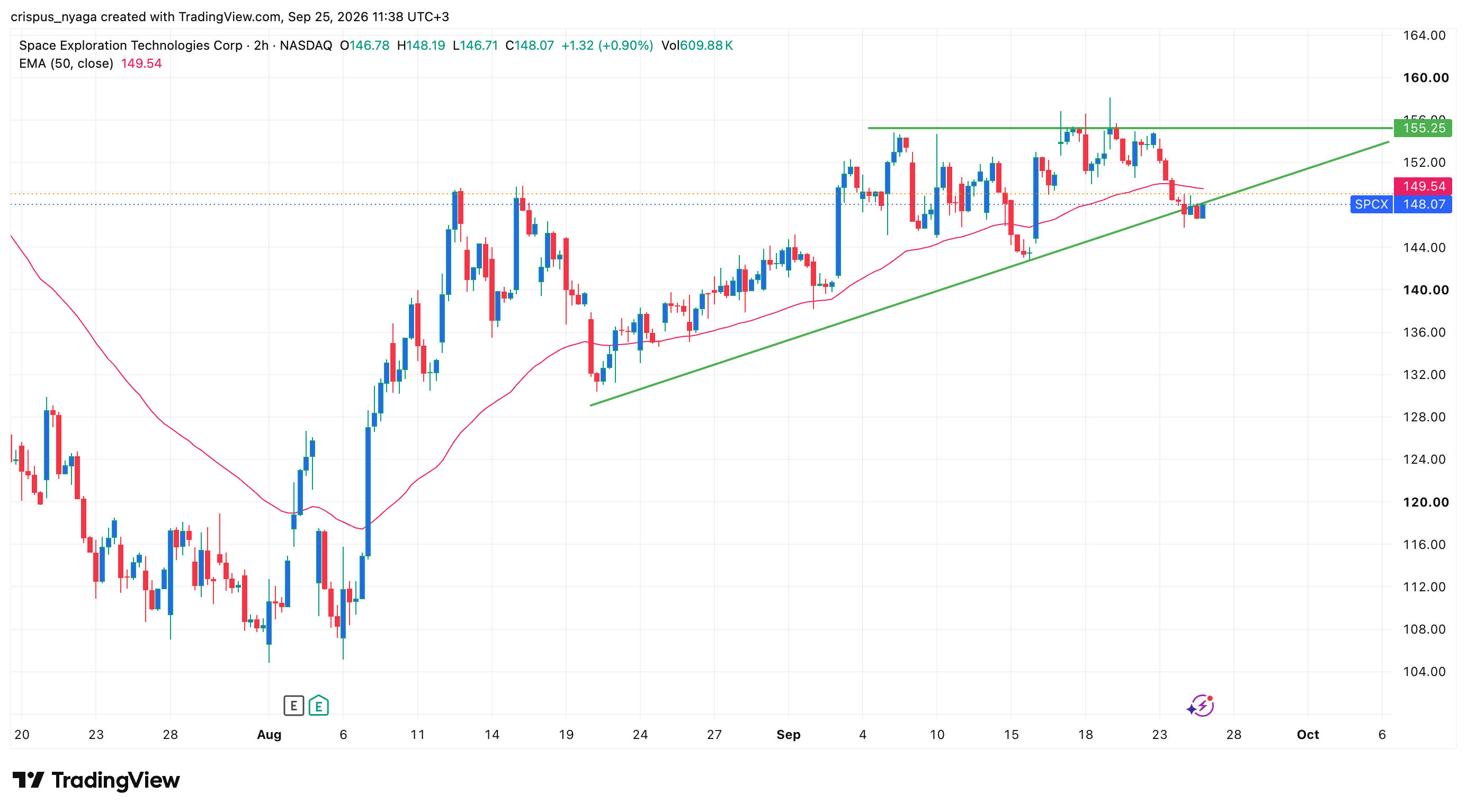Click the close value C148.07

(530, 46)
